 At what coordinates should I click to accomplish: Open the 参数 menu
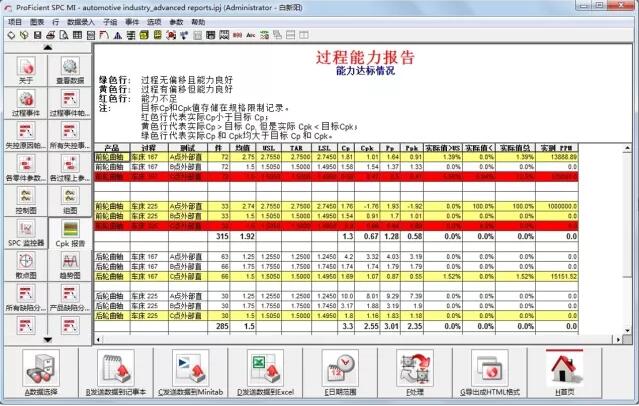click(176, 22)
